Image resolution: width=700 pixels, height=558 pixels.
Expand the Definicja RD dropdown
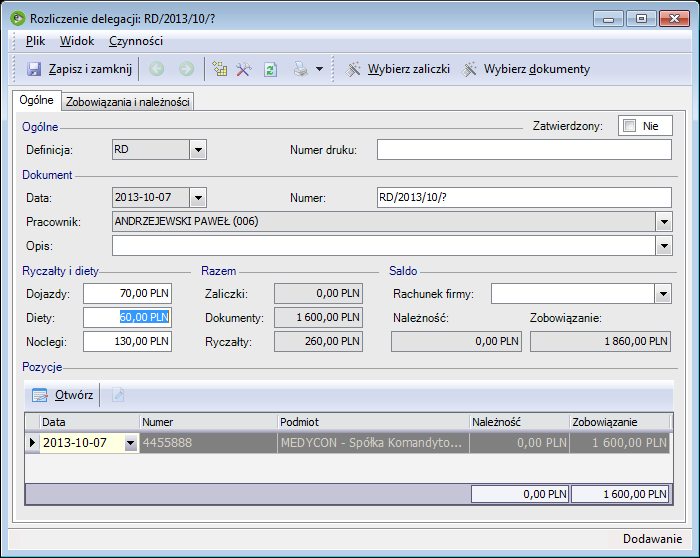[x=198, y=150]
